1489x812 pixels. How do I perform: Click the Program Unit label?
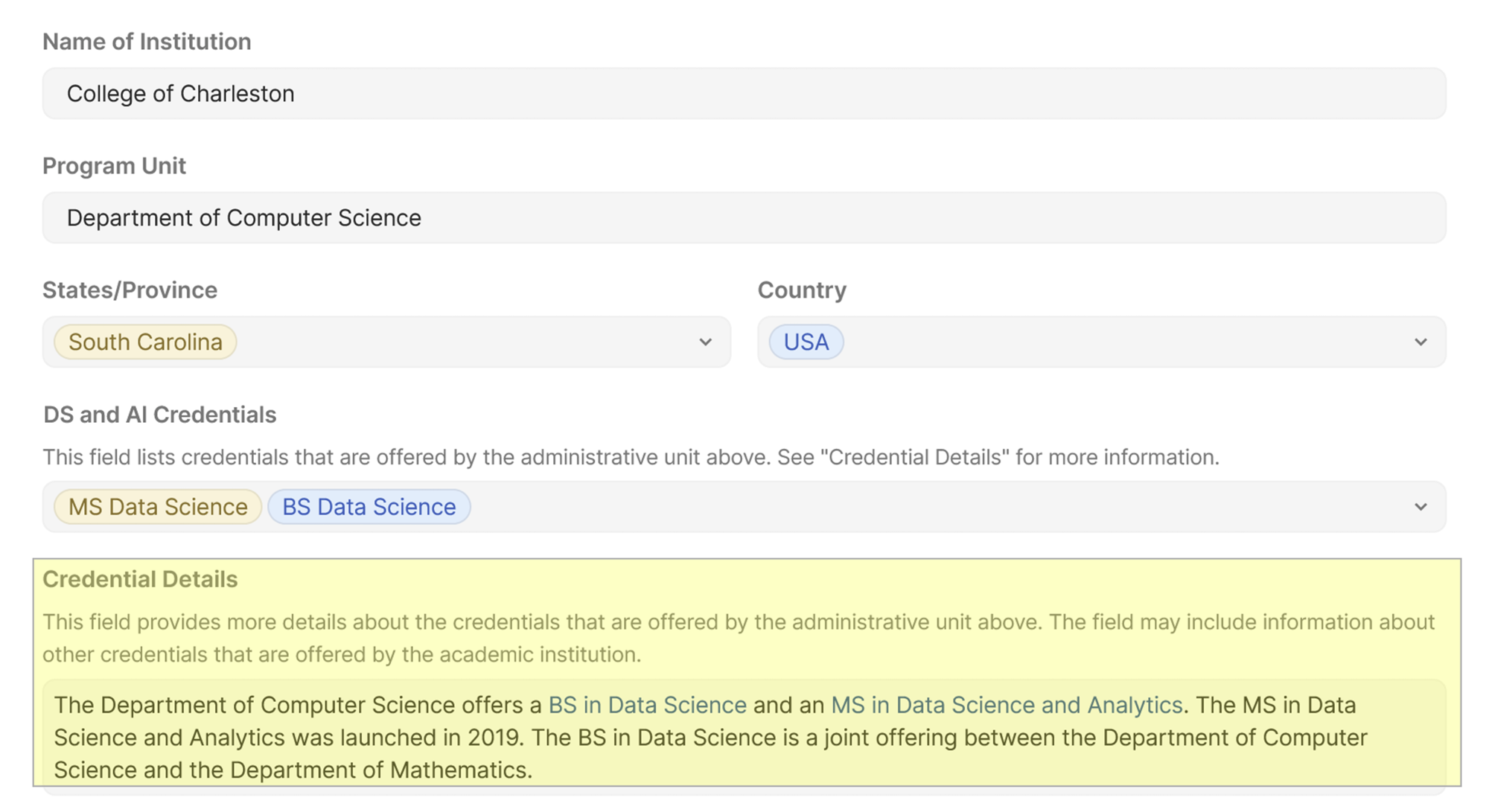[114, 166]
